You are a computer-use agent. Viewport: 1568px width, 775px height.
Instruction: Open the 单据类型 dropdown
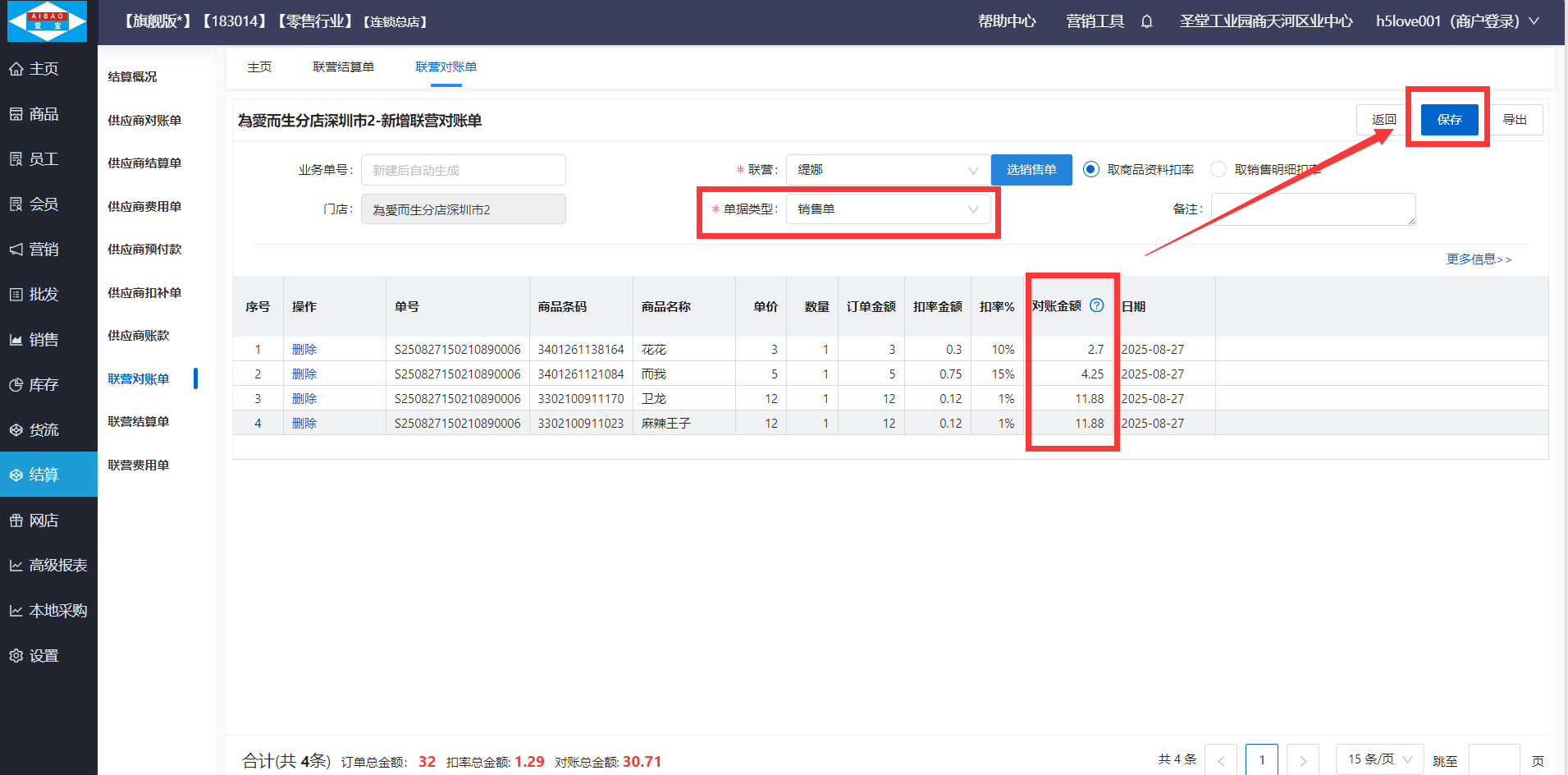pos(888,209)
